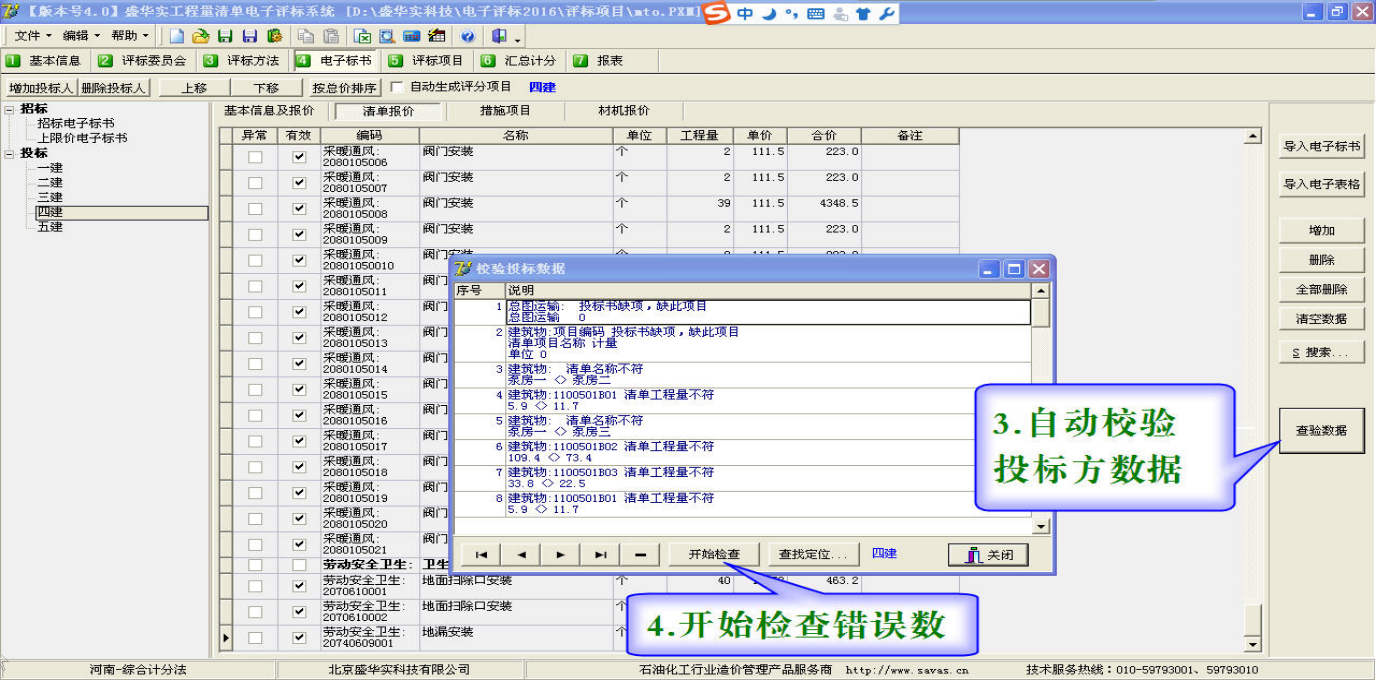
Task: Click the dialog list scroll-down arrow
Action: tap(1041, 526)
